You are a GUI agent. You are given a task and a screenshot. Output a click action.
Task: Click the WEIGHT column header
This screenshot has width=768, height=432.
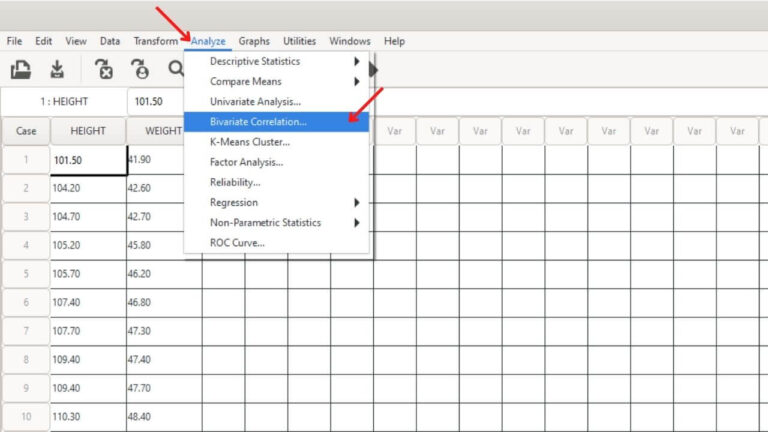[x=156, y=131]
